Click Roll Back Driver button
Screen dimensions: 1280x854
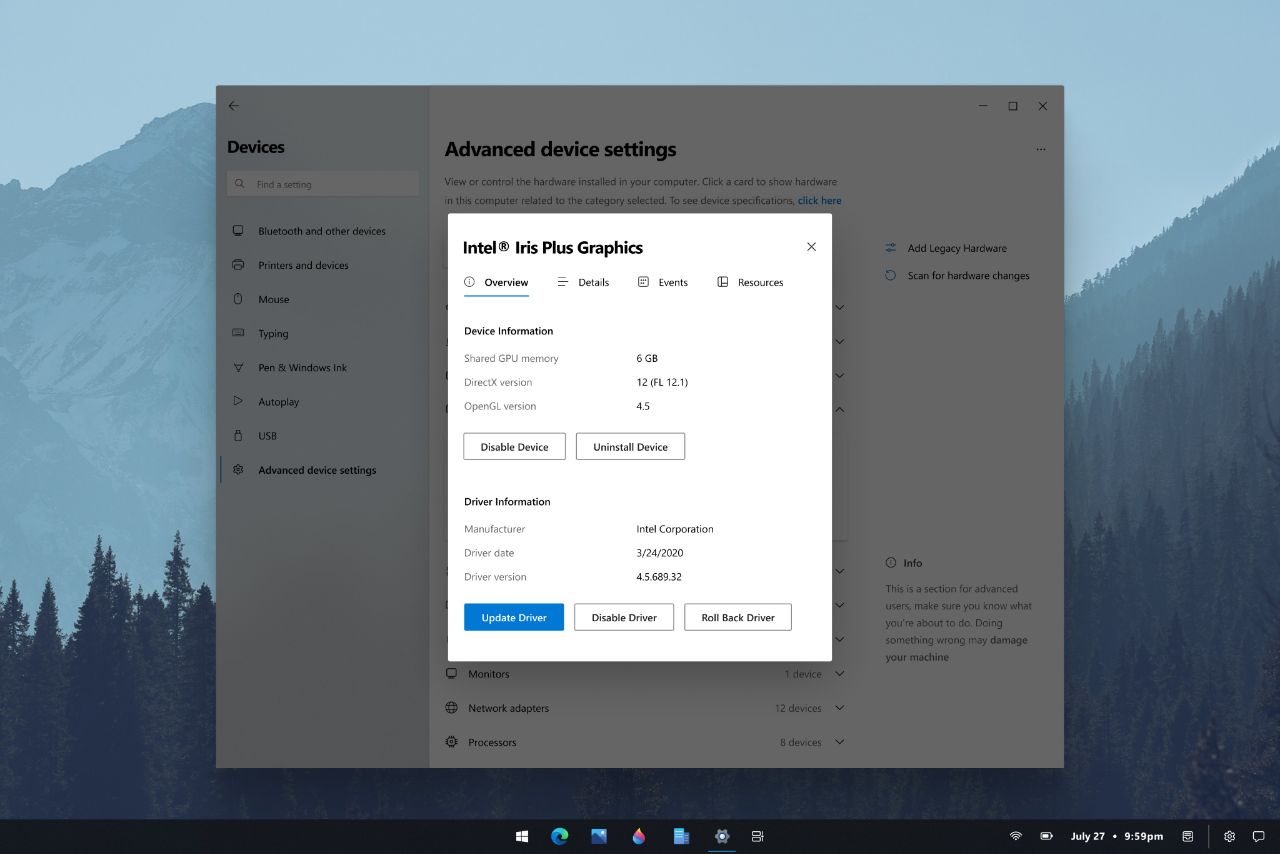click(x=738, y=617)
